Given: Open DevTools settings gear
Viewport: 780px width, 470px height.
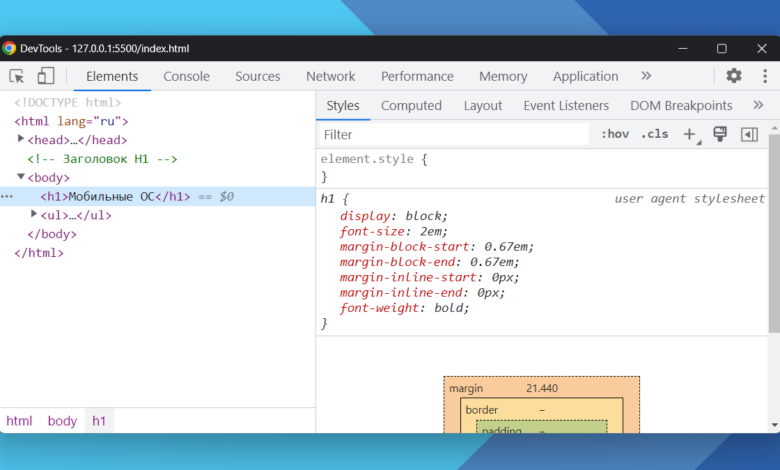Looking at the screenshot, I should 734,76.
